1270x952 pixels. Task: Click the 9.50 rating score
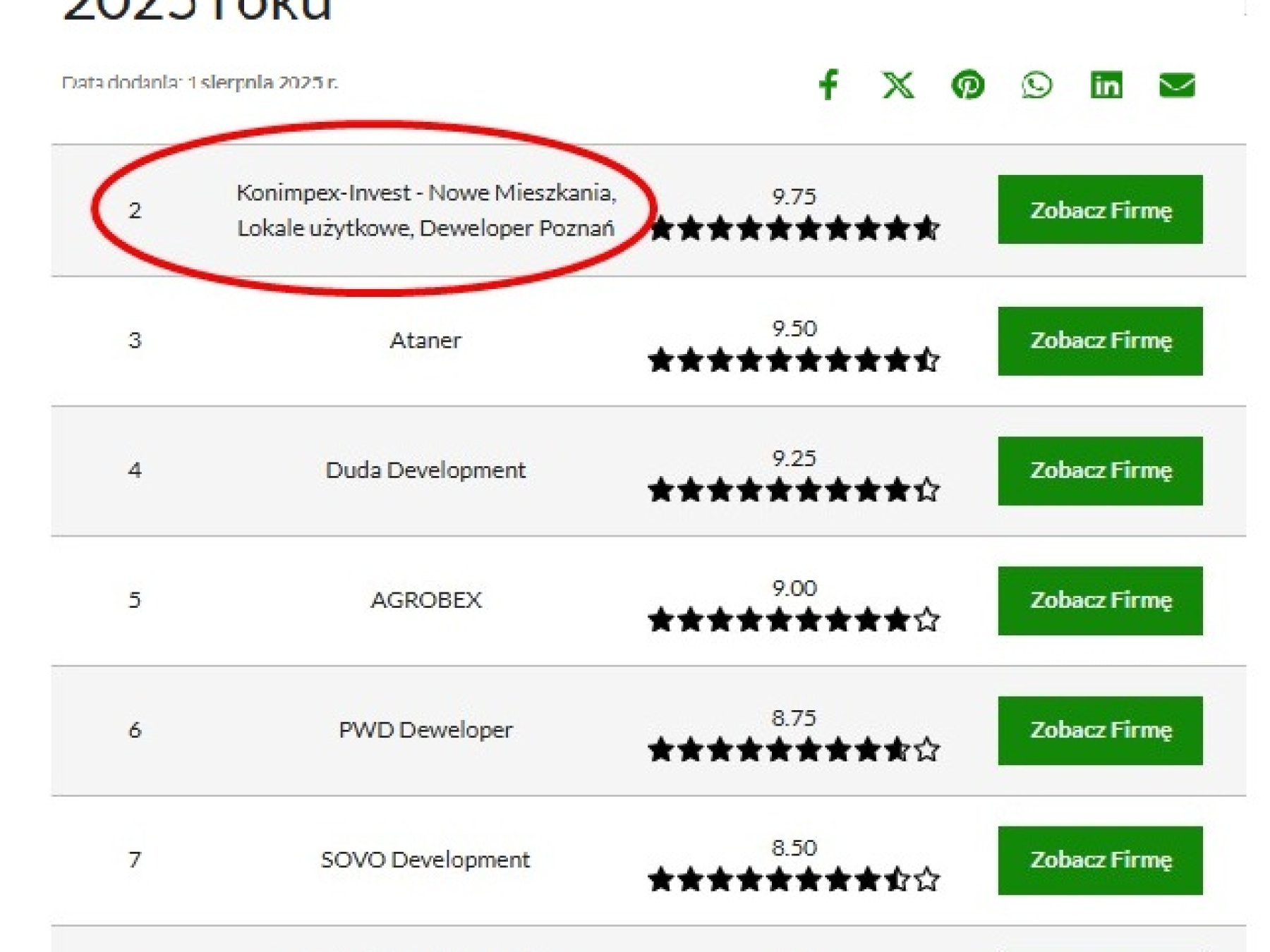(x=794, y=328)
